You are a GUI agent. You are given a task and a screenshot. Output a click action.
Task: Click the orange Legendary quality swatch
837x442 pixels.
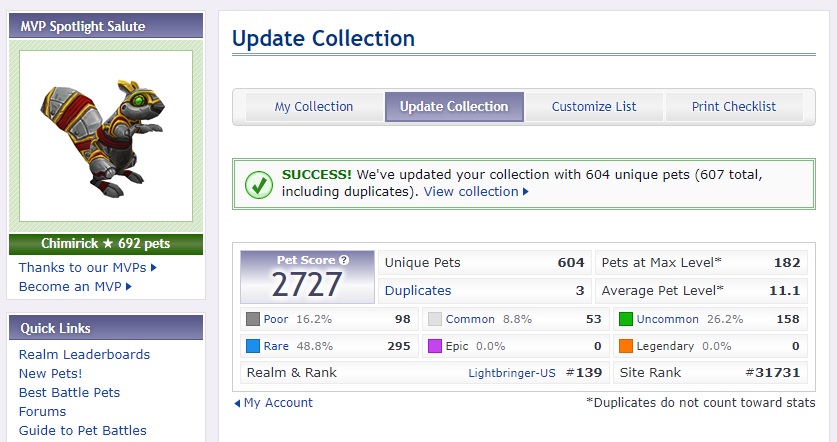pyautogui.click(x=626, y=347)
